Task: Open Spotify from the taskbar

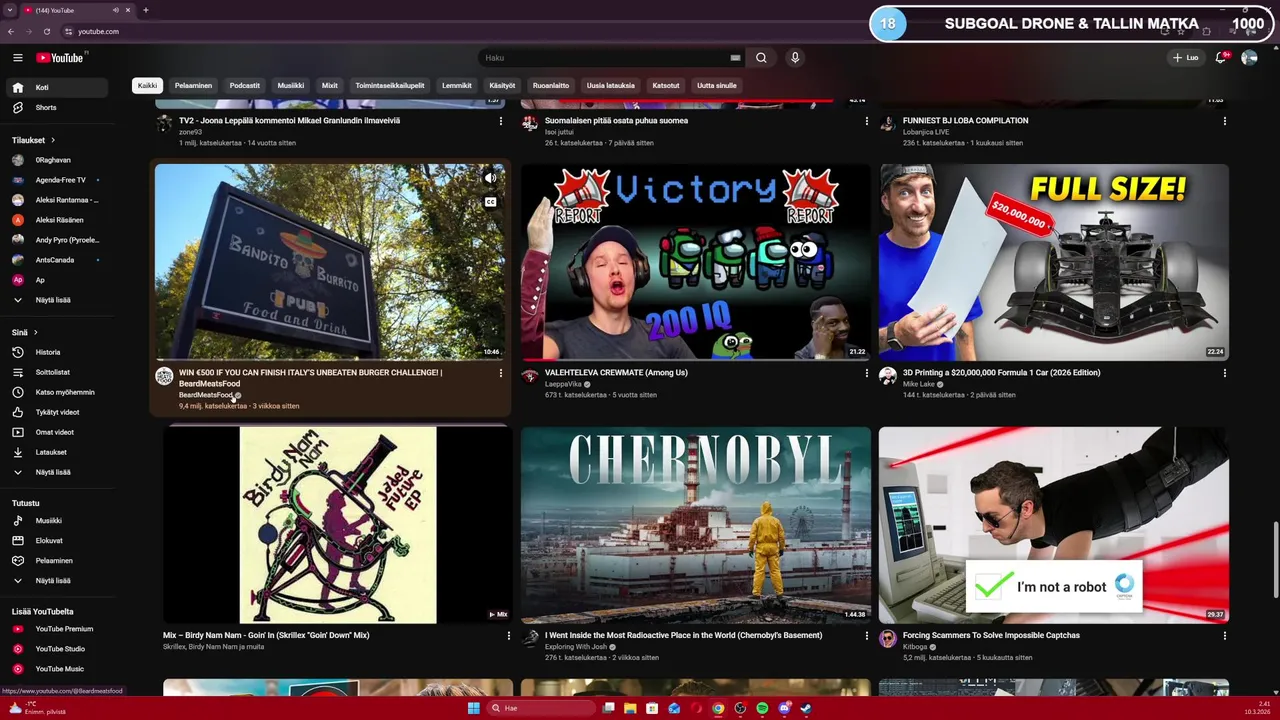Action: point(762,708)
